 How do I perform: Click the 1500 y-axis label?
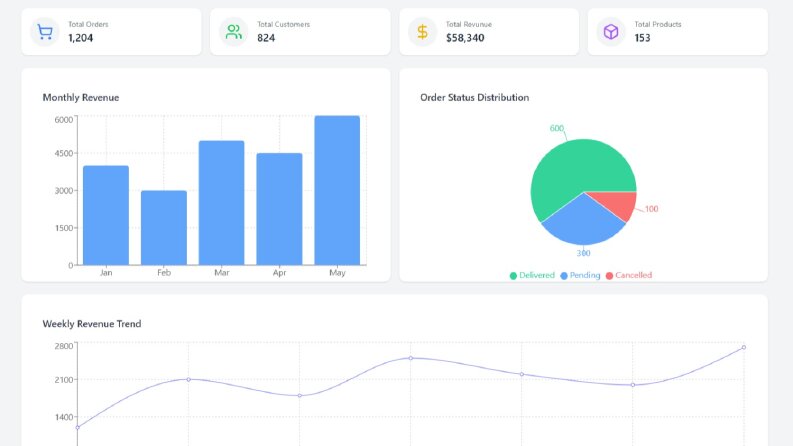click(64, 228)
